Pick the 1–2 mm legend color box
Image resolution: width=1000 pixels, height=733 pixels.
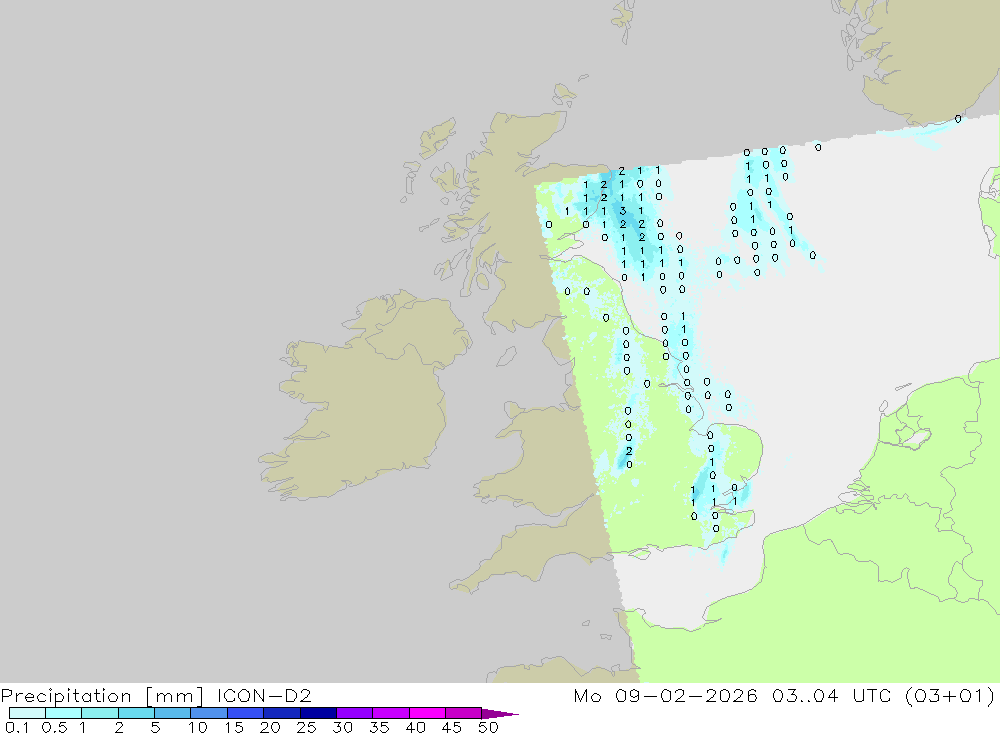pyautogui.click(x=100, y=713)
